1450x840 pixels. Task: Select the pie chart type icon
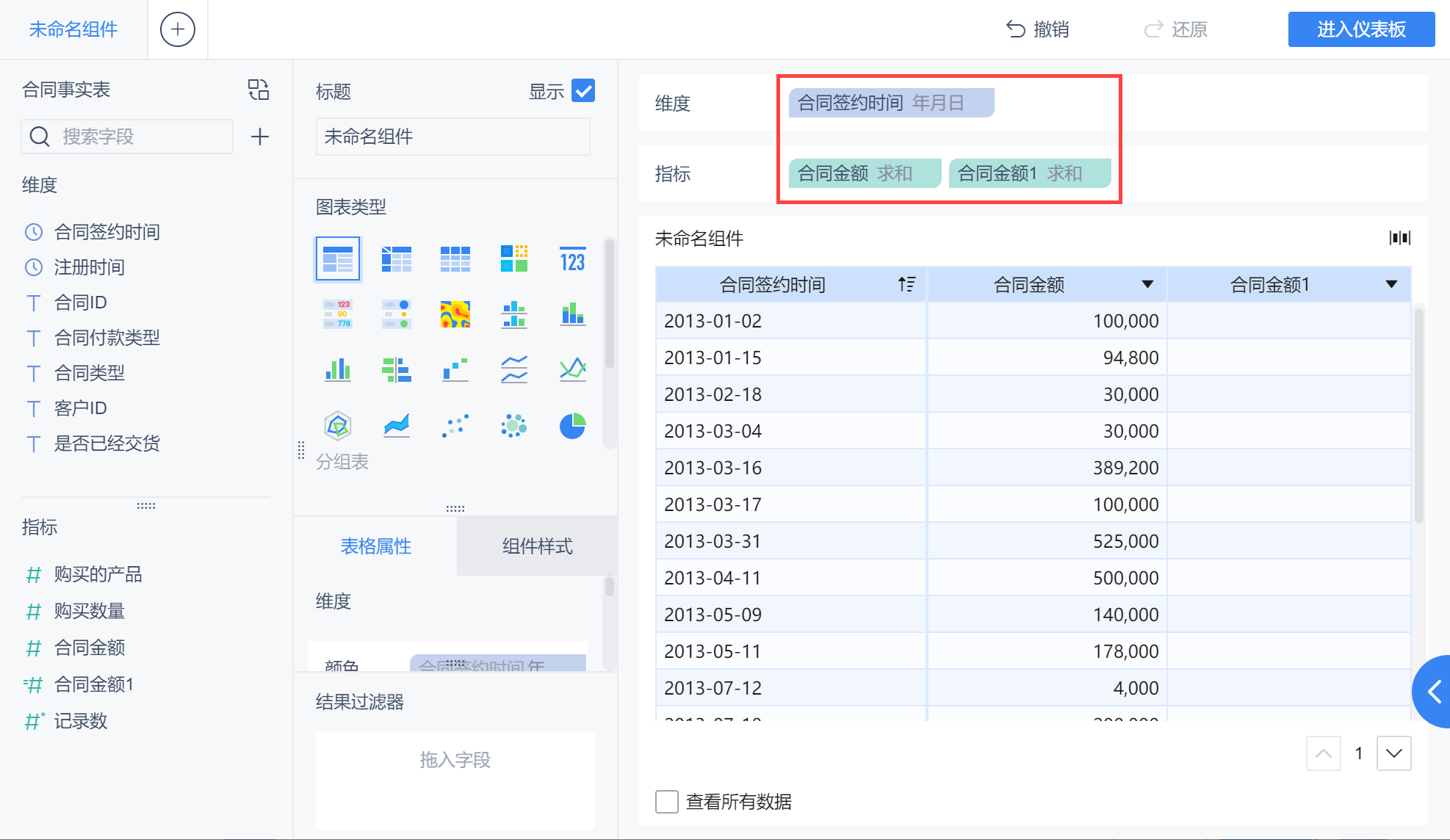pyautogui.click(x=572, y=426)
